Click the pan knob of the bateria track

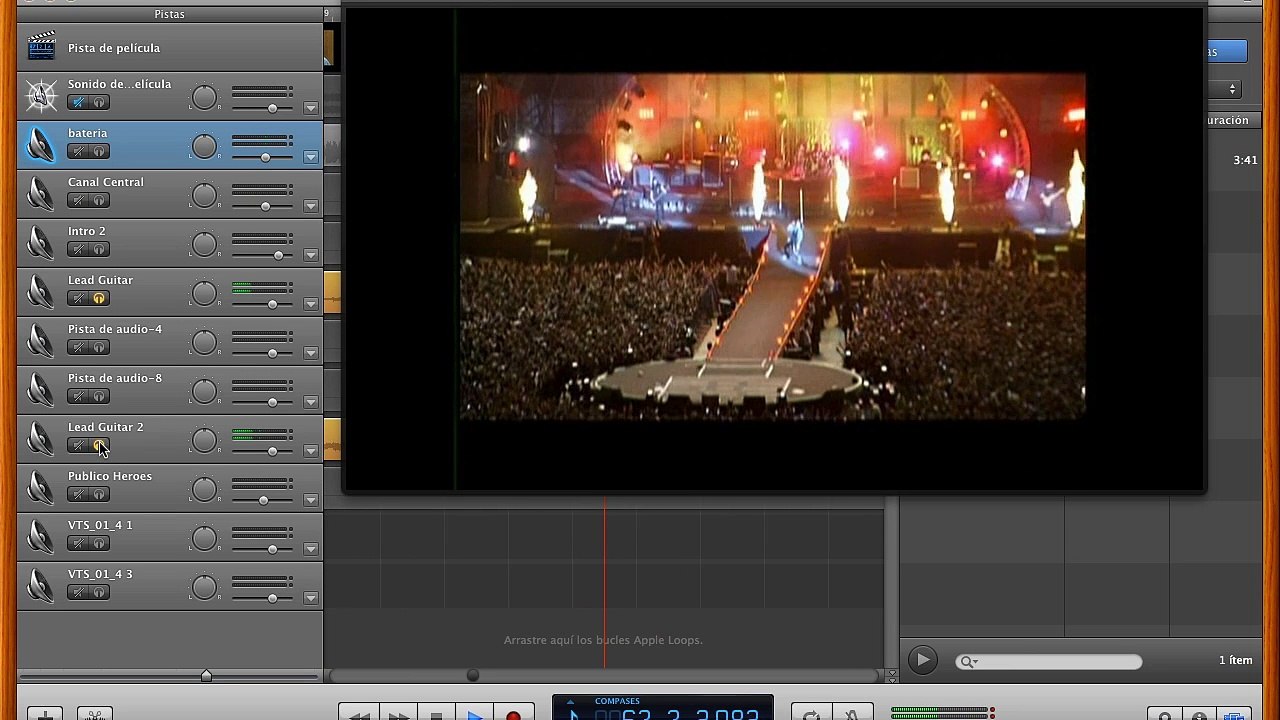click(x=204, y=146)
